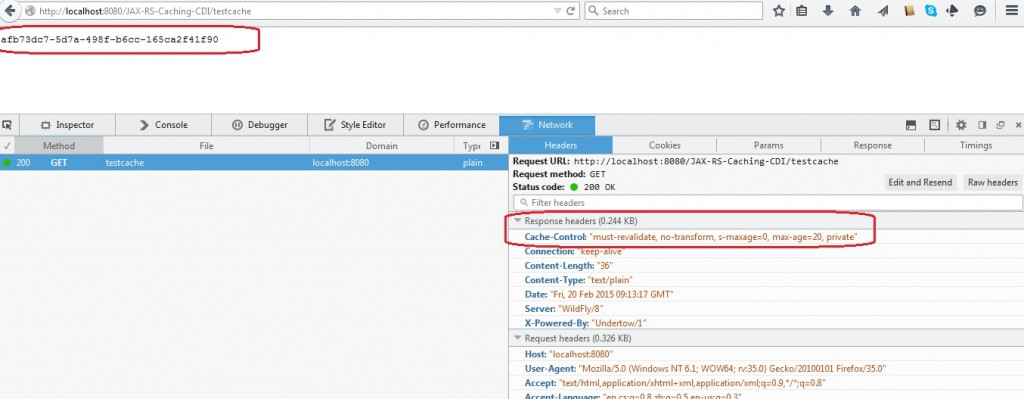This screenshot has height=399, width=1024.
Task: Click the Edit and Resend button
Action: point(920,182)
